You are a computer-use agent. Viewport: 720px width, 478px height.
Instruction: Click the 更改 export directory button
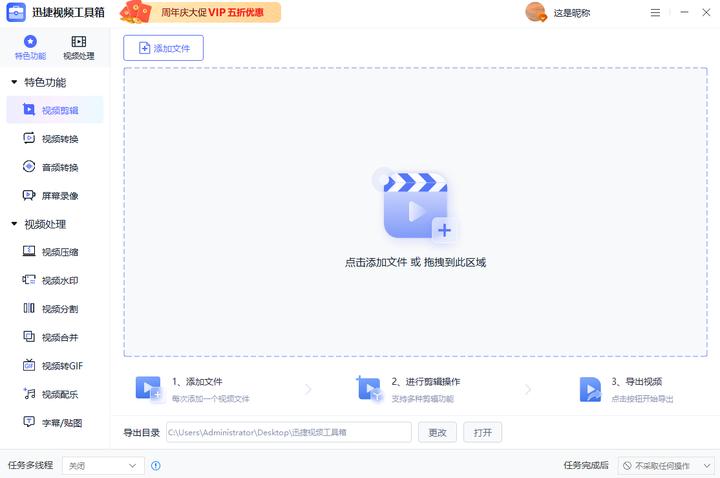(x=437, y=432)
